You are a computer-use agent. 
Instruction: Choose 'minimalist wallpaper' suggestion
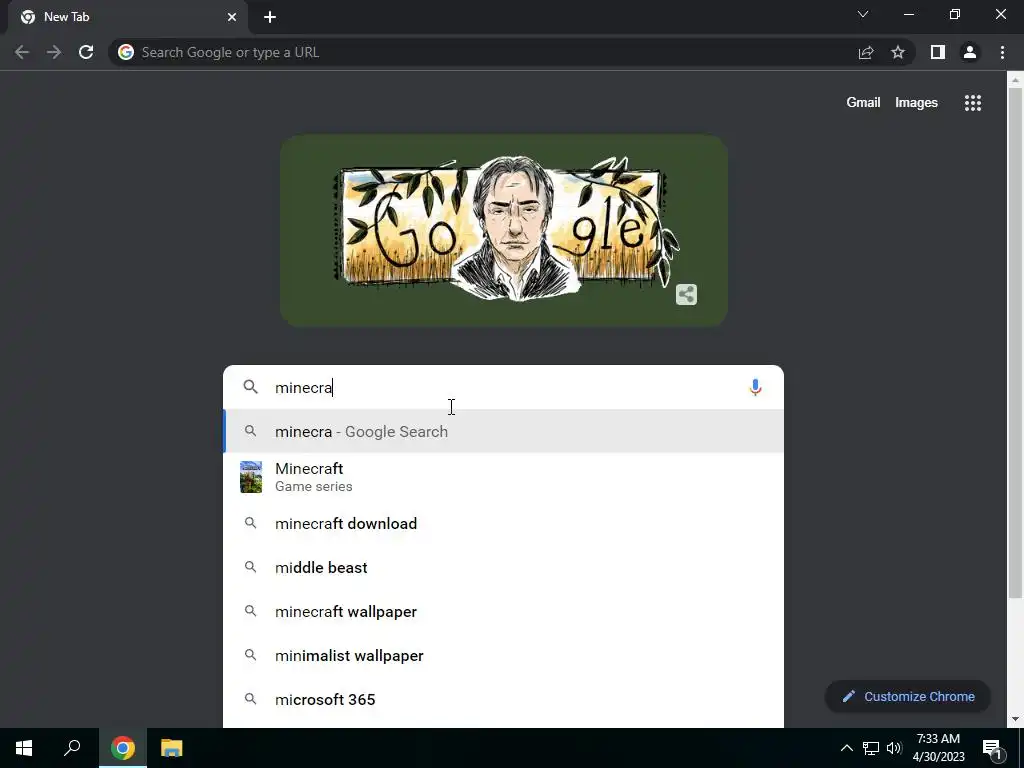coord(504,656)
